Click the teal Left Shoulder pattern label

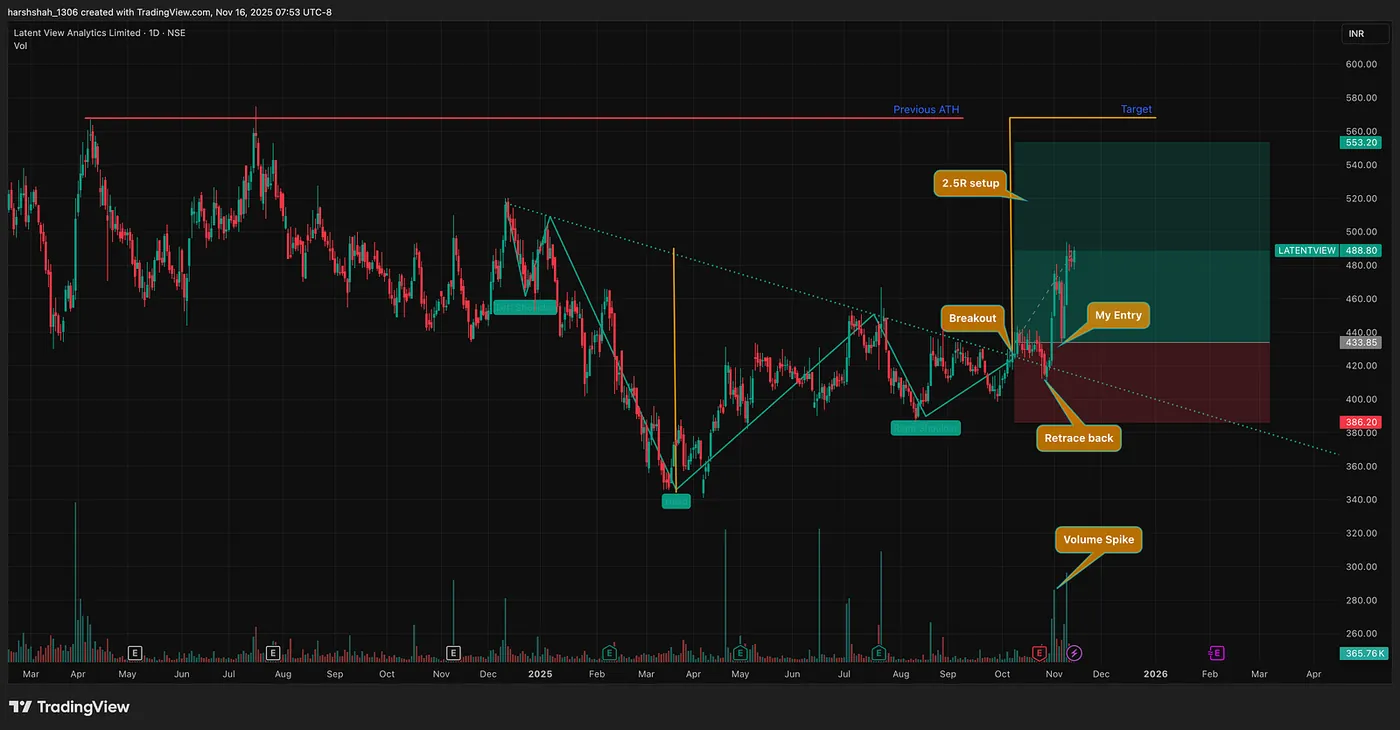pyautogui.click(x=524, y=308)
